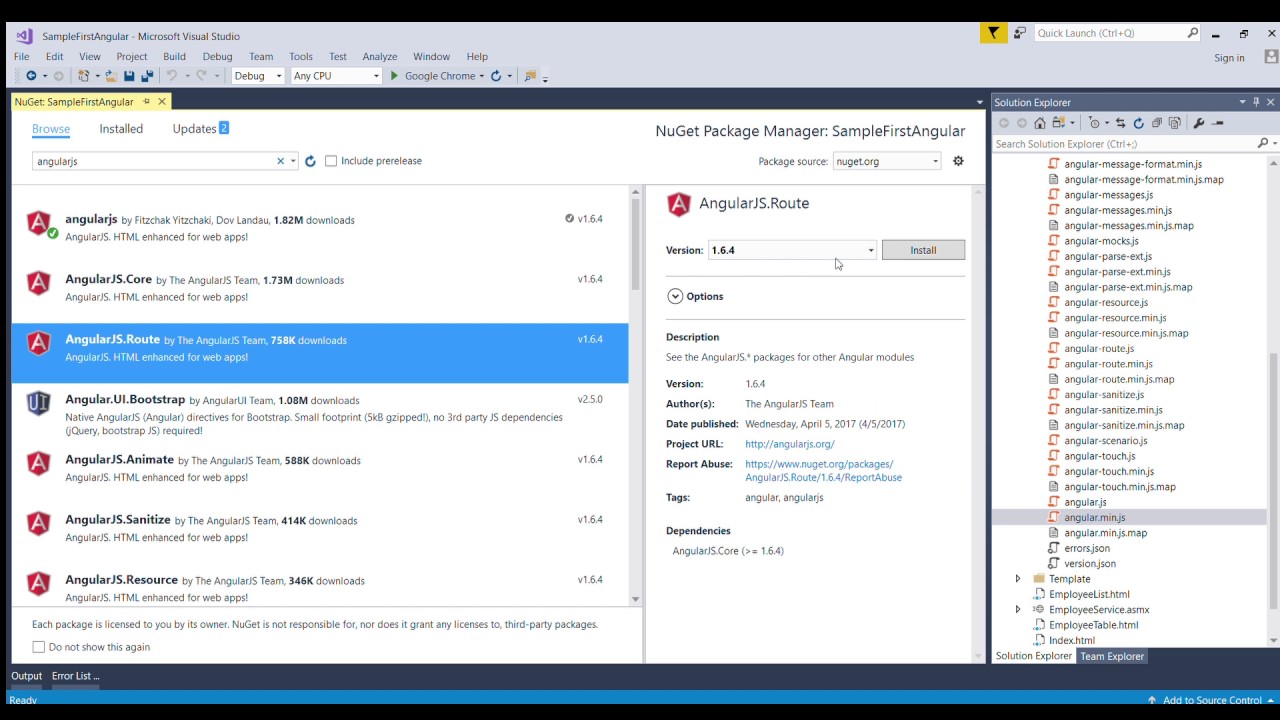This screenshot has width=1280, height=720.
Task: Click the New Project toolbar icon
Action: tap(84, 76)
